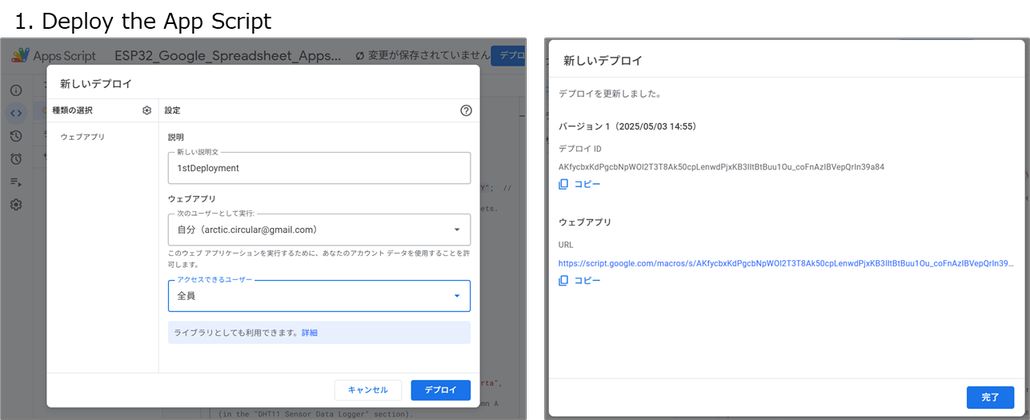Image resolution: width=1030 pixels, height=420 pixels.
Task: Click copy icon under web app URL
Action: [563, 281]
